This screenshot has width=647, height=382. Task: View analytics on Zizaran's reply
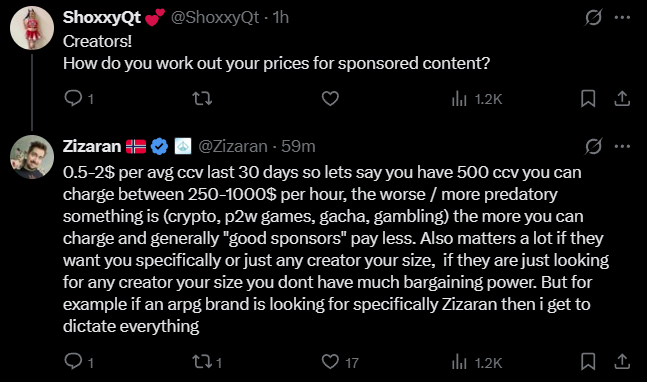point(477,363)
